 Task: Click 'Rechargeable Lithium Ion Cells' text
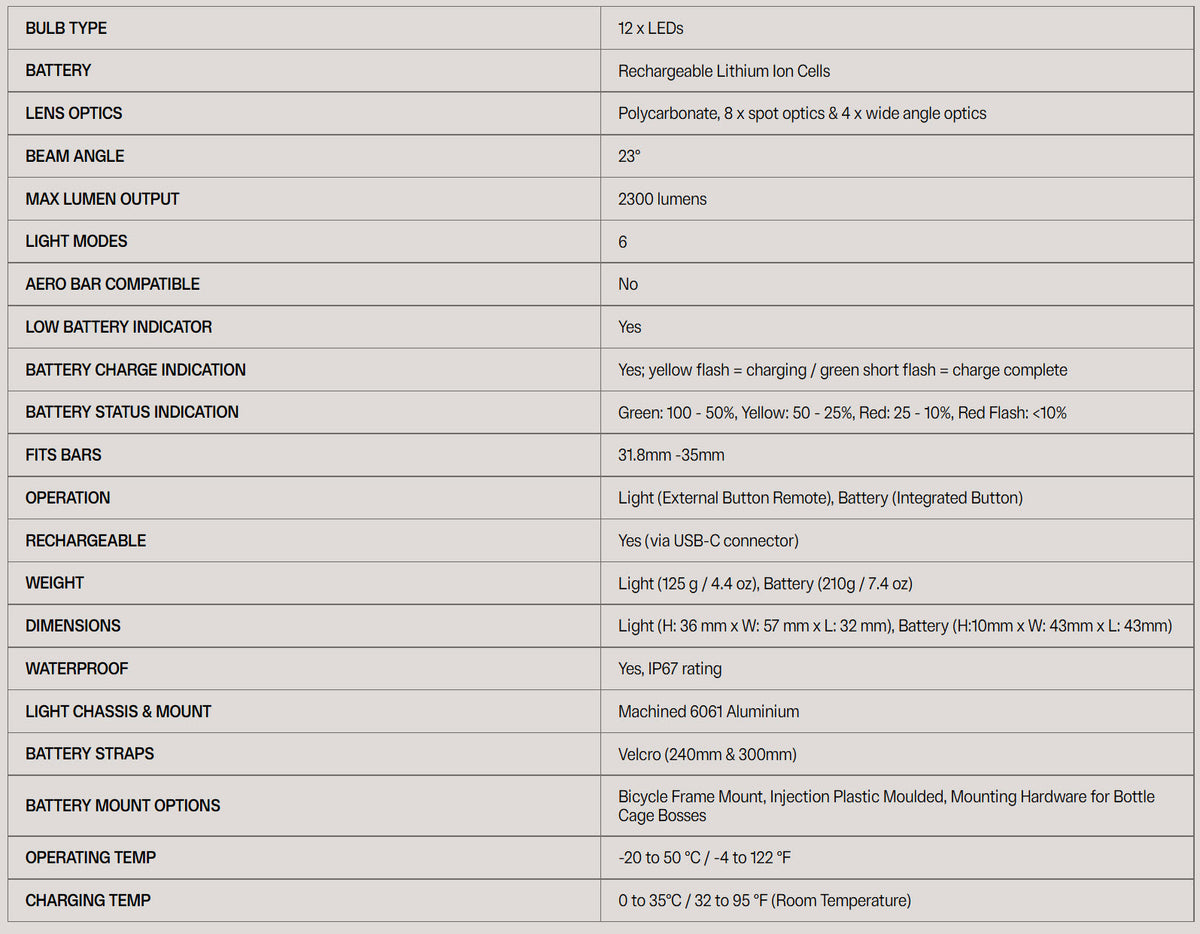point(724,71)
